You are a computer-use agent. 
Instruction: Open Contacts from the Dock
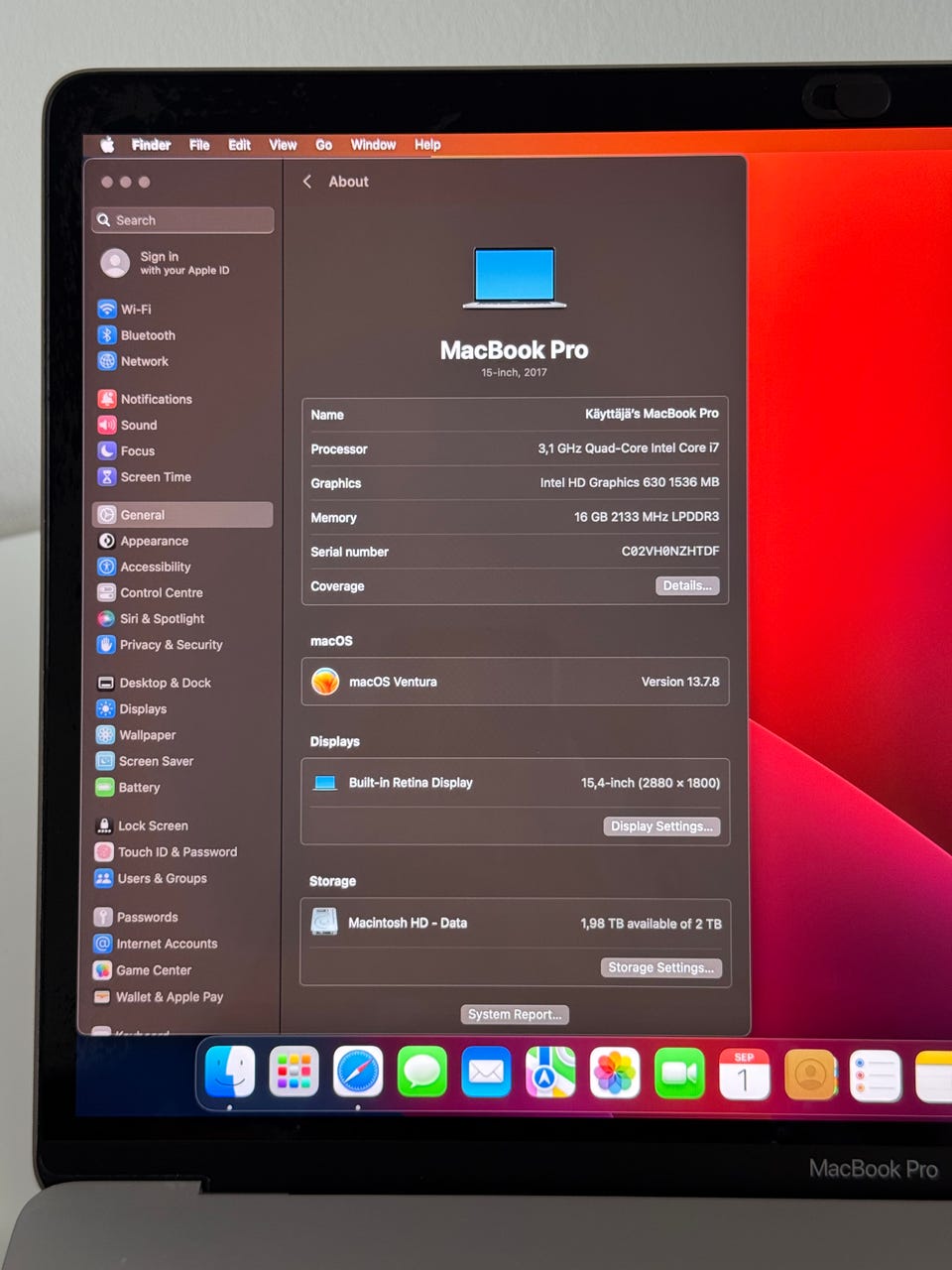pos(810,1076)
